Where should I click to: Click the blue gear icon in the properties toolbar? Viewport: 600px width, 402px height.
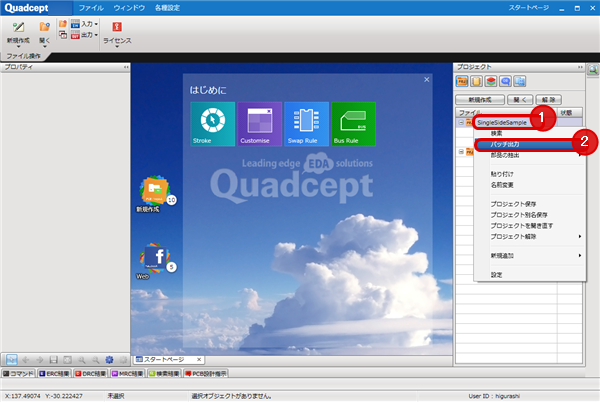[109, 360]
